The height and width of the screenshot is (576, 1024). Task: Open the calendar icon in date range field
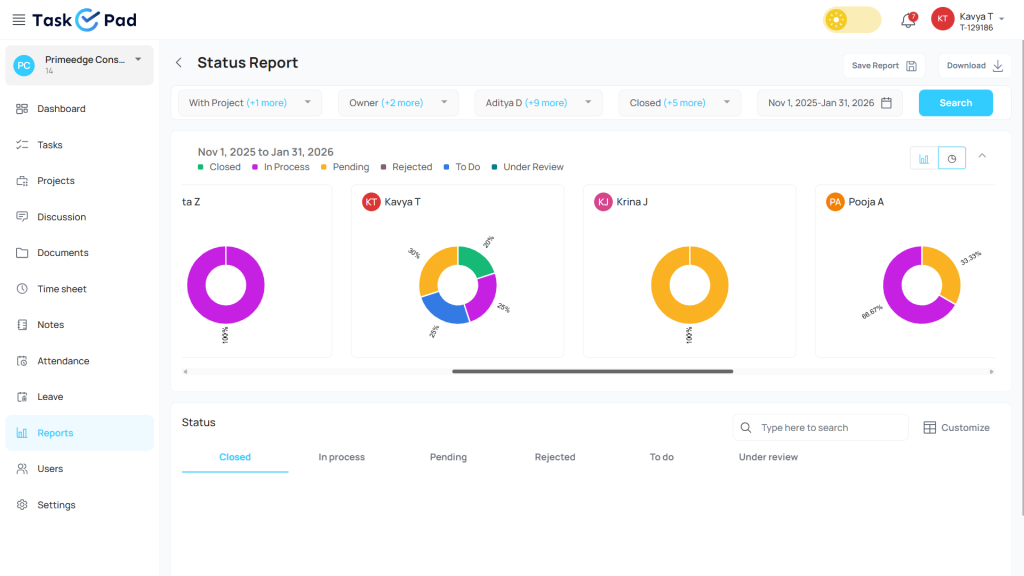click(x=886, y=103)
